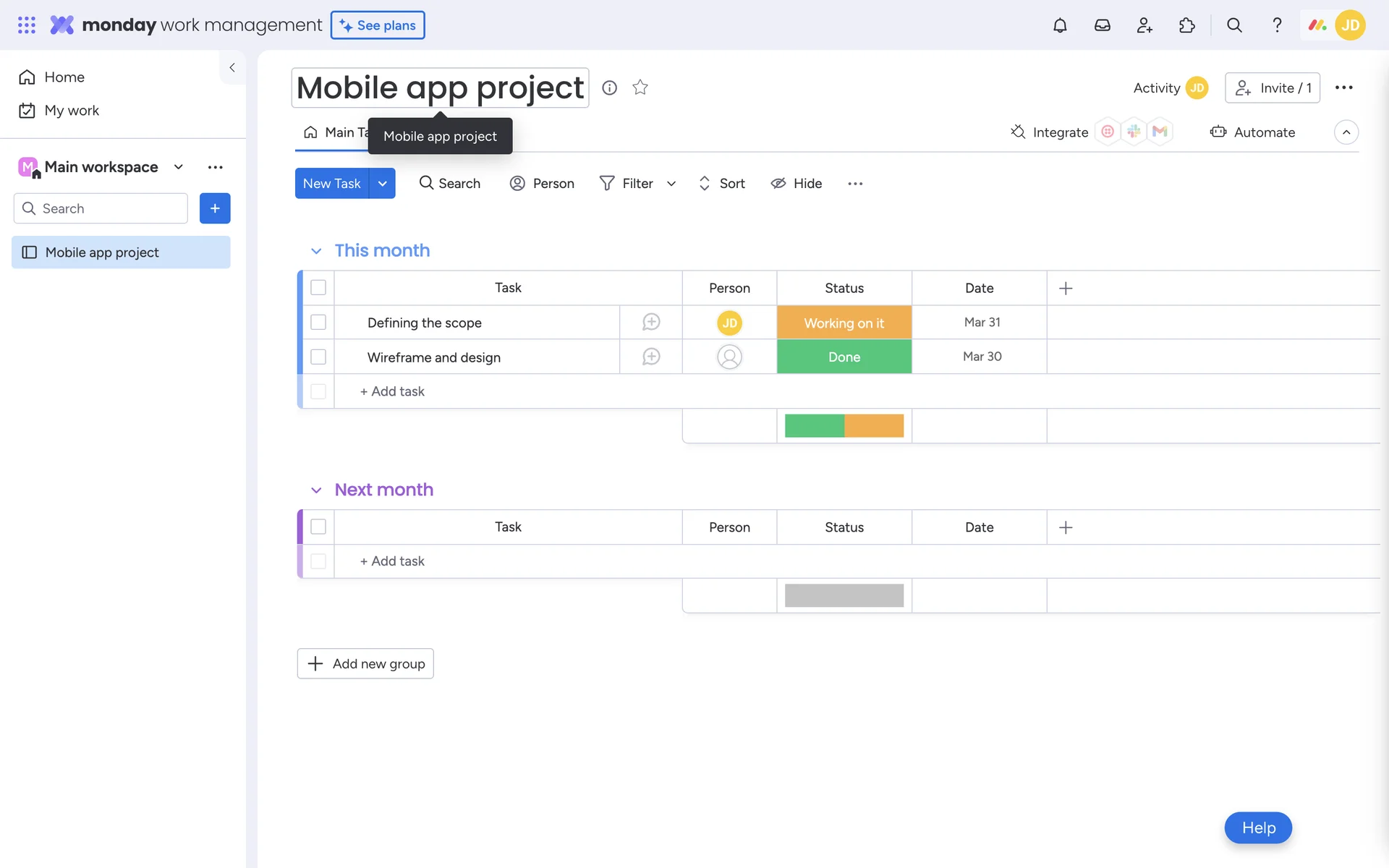This screenshot has width=1389, height=868.
Task: Select all tasks in Next month group
Action: point(318,527)
